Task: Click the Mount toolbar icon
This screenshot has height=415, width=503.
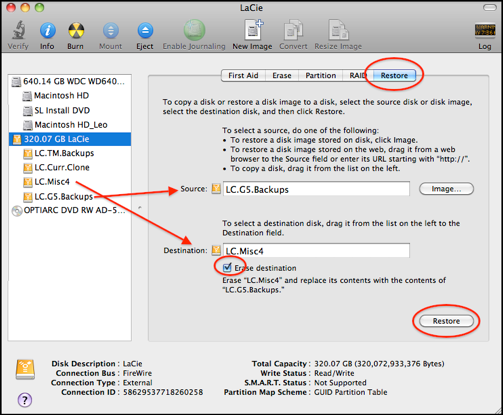Action: pyautogui.click(x=111, y=31)
